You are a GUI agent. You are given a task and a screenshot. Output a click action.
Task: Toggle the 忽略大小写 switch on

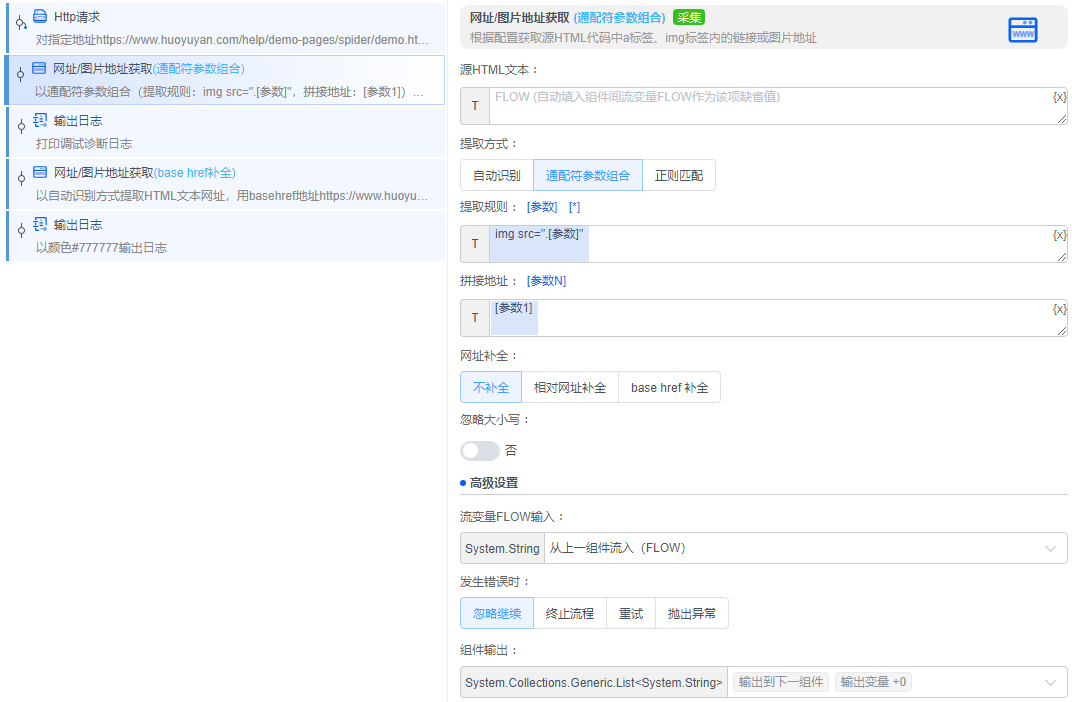point(479,450)
